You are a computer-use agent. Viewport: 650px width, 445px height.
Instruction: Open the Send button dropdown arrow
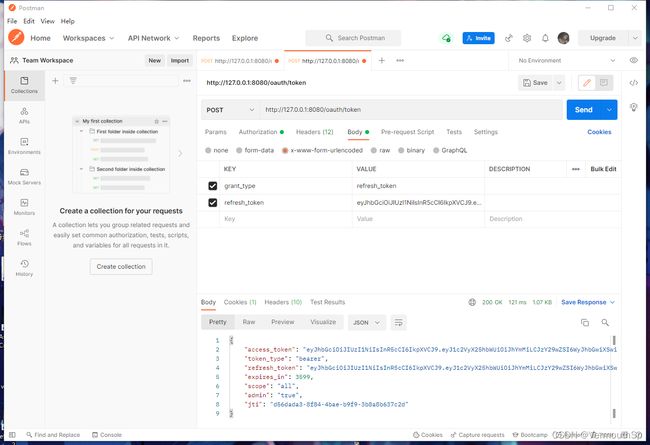tap(609, 110)
